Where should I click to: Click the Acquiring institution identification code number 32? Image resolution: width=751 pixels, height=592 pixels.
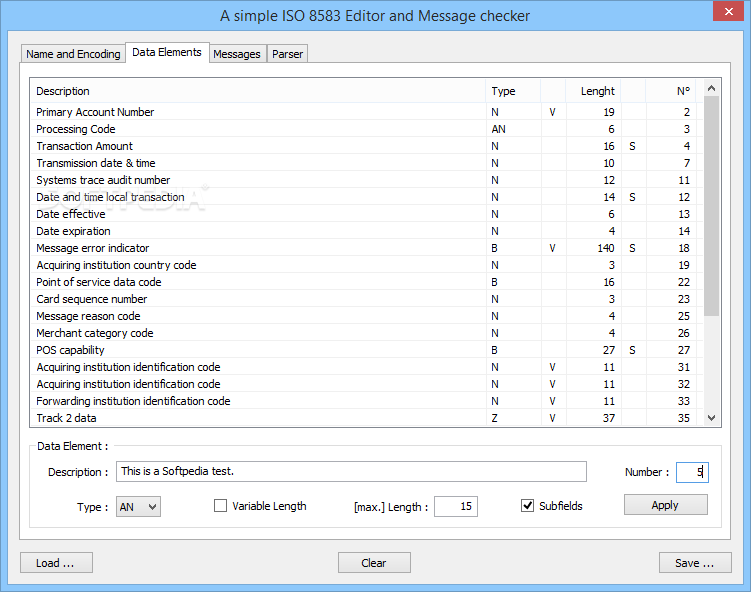[x=683, y=384]
